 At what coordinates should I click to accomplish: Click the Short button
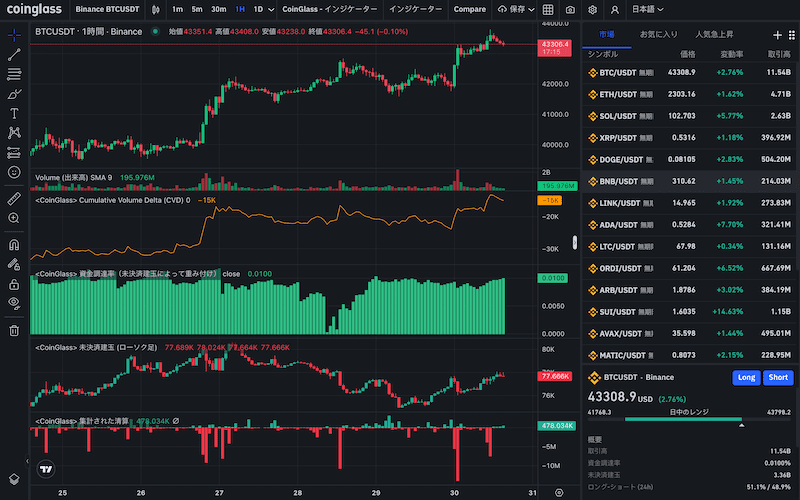tap(778, 378)
